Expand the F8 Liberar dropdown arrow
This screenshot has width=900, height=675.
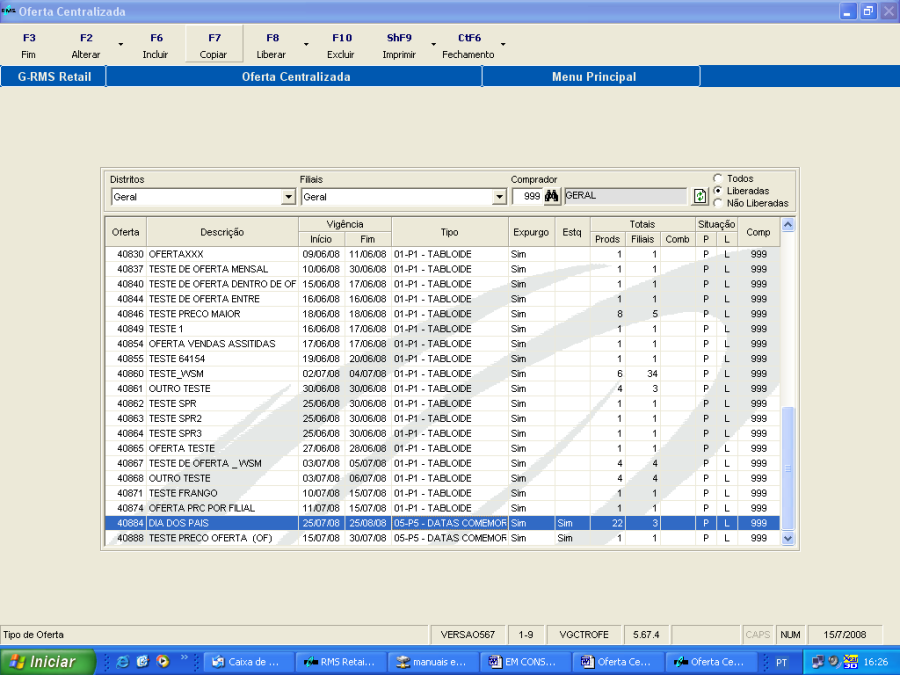306,44
